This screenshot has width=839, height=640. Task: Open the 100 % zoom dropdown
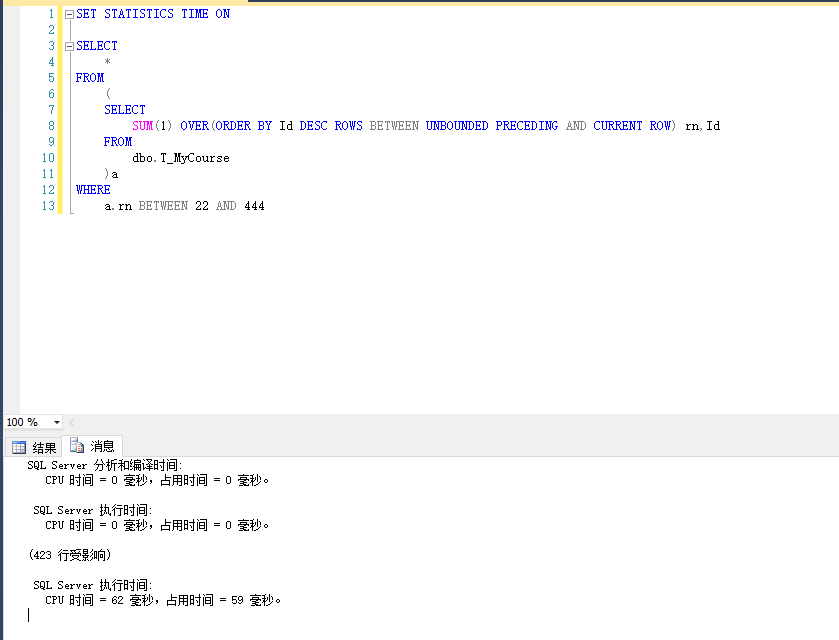tap(57, 422)
